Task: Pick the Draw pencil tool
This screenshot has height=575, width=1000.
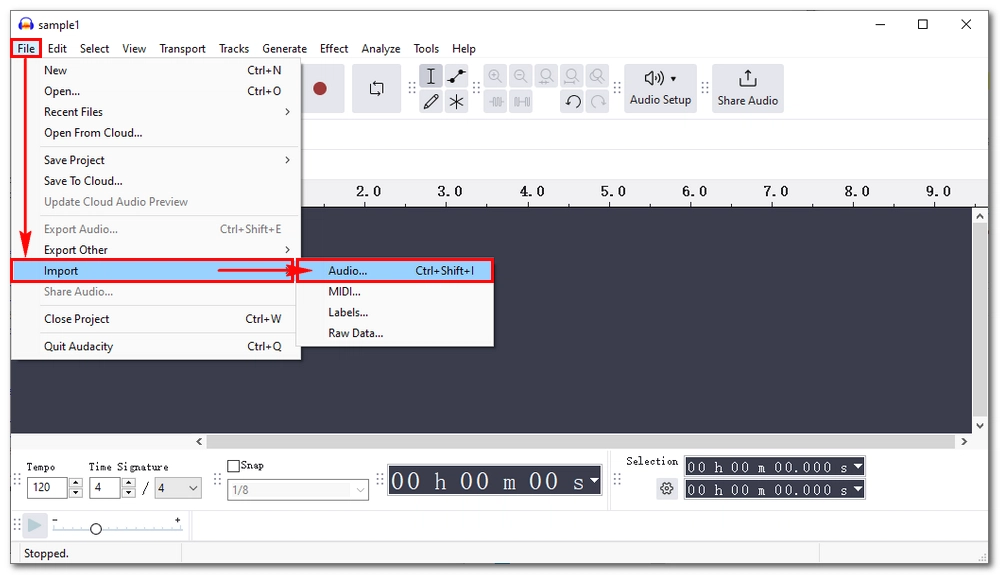Action: pyautogui.click(x=431, y=101)
